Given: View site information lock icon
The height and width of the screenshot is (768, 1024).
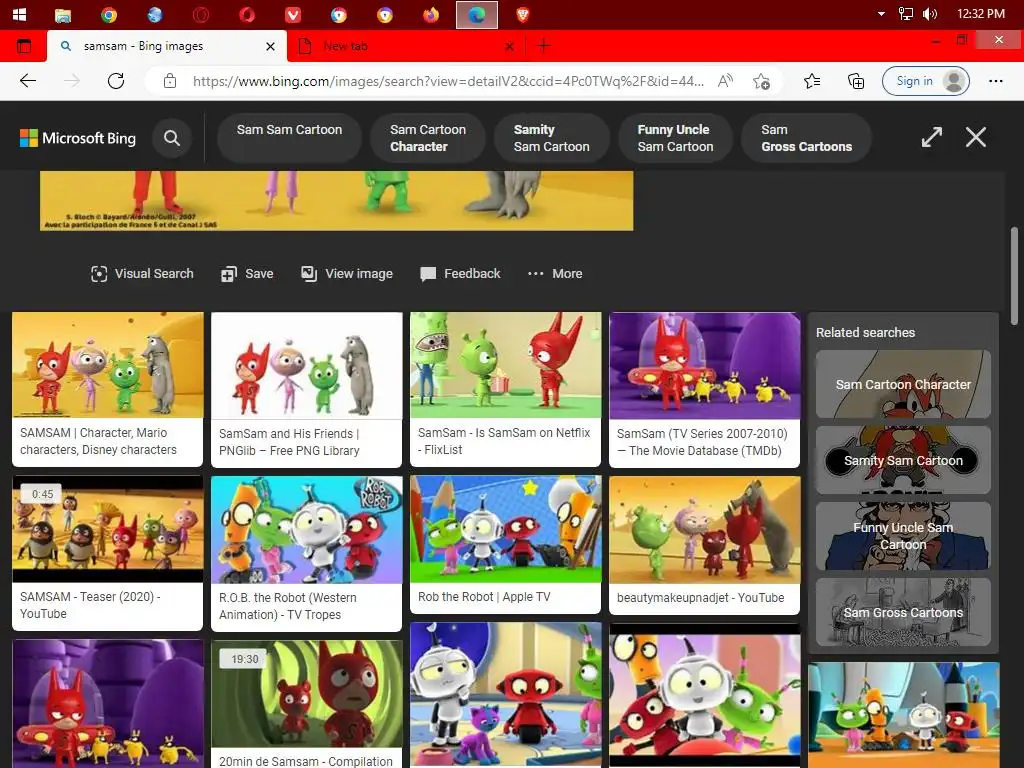Looking at the screenshot, I should click(x=170, y=81).
